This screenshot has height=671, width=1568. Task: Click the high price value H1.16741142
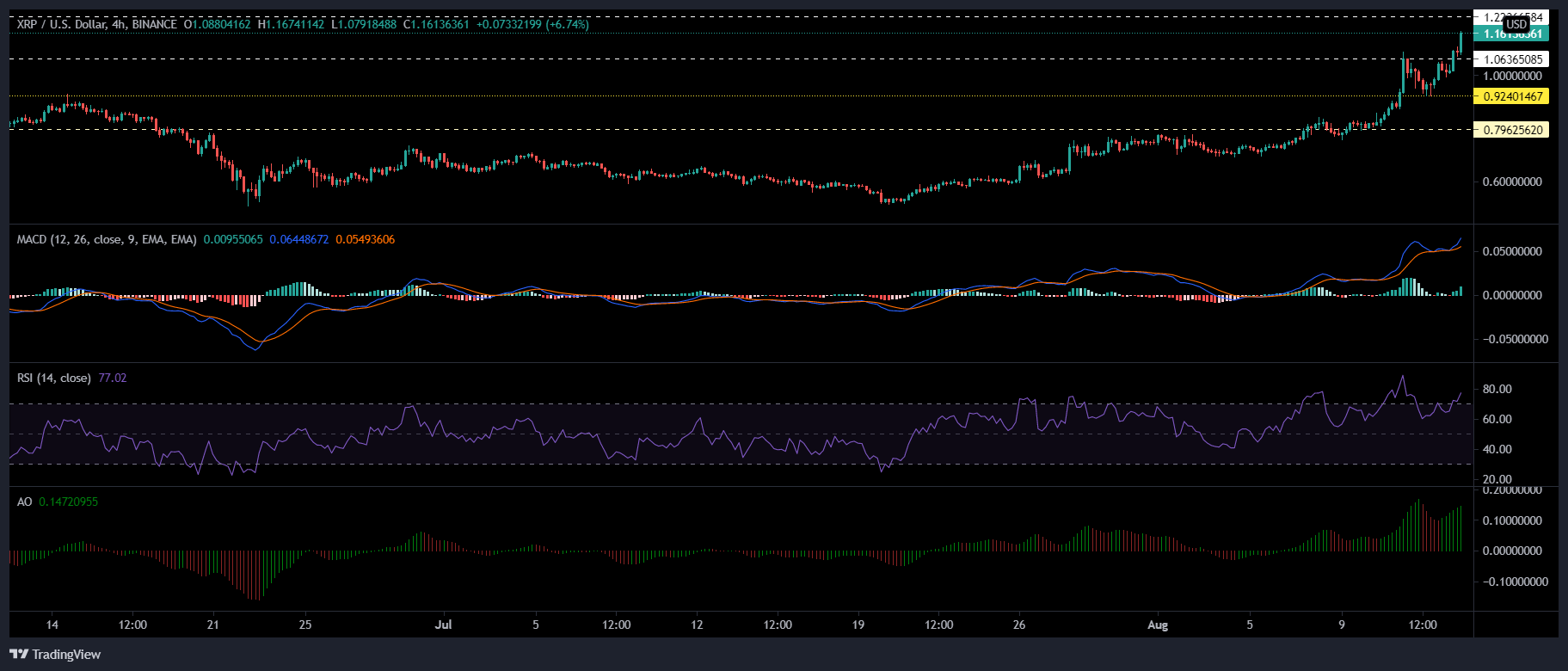pos(291,24)
